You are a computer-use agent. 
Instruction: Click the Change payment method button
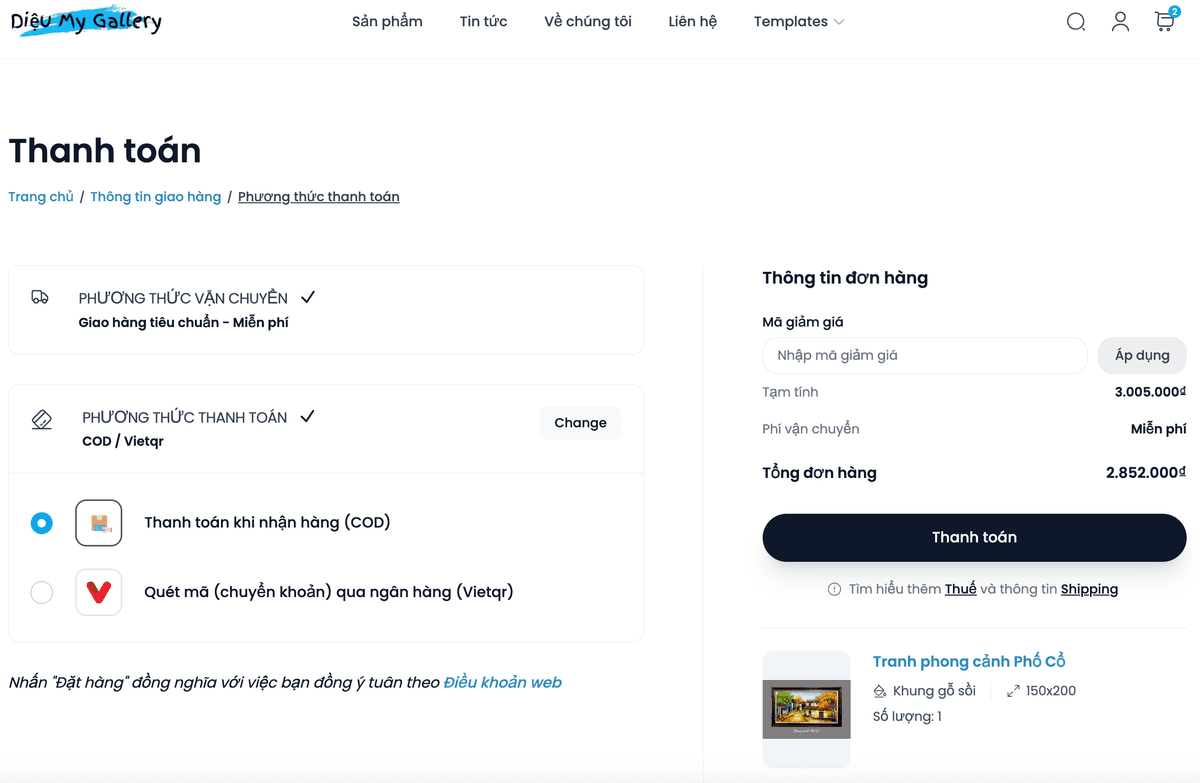(580, 423)
